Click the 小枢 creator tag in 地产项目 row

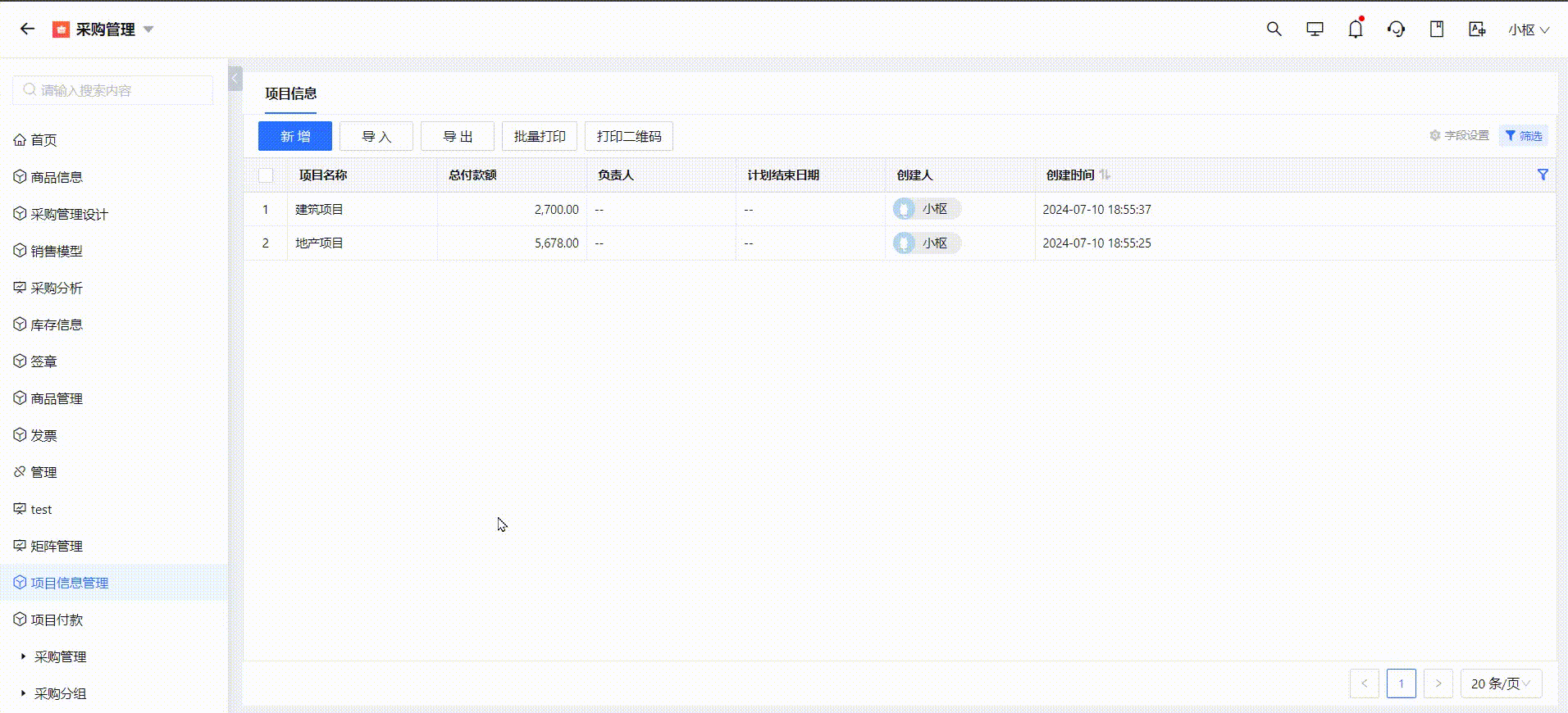coord(928,243)
